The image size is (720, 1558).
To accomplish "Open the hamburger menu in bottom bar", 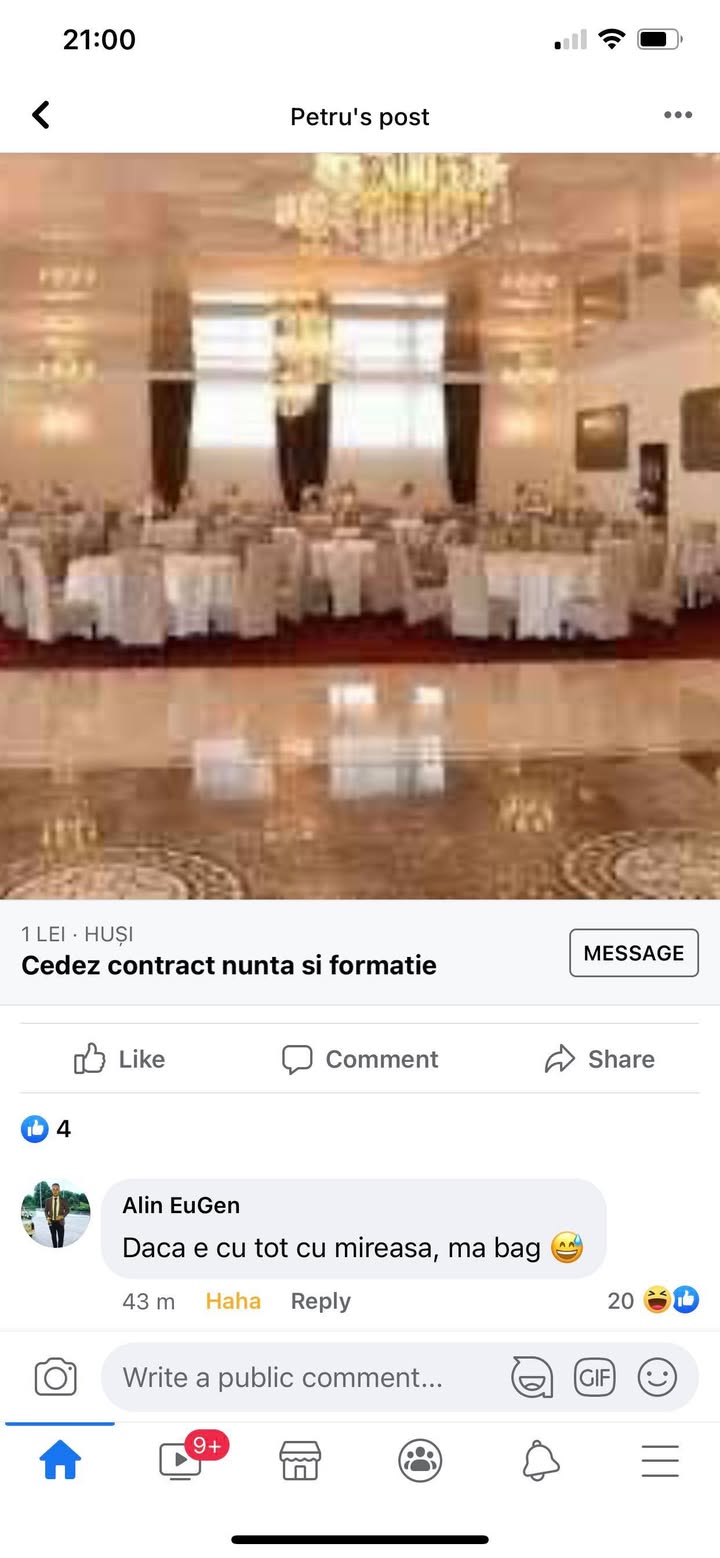I will point(660,1461).
